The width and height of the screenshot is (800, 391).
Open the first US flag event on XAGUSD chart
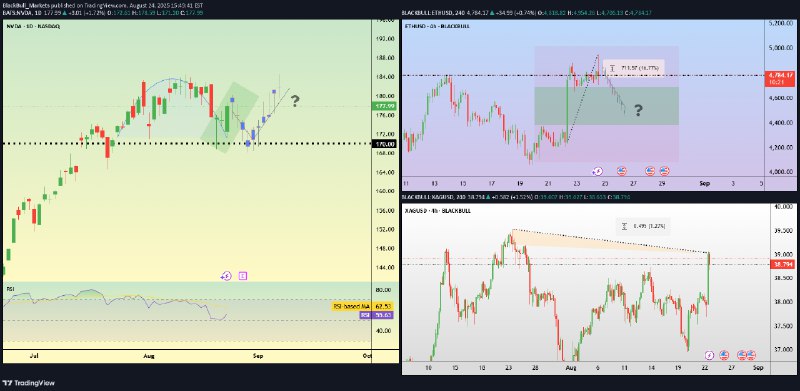(x=723, y=355)
